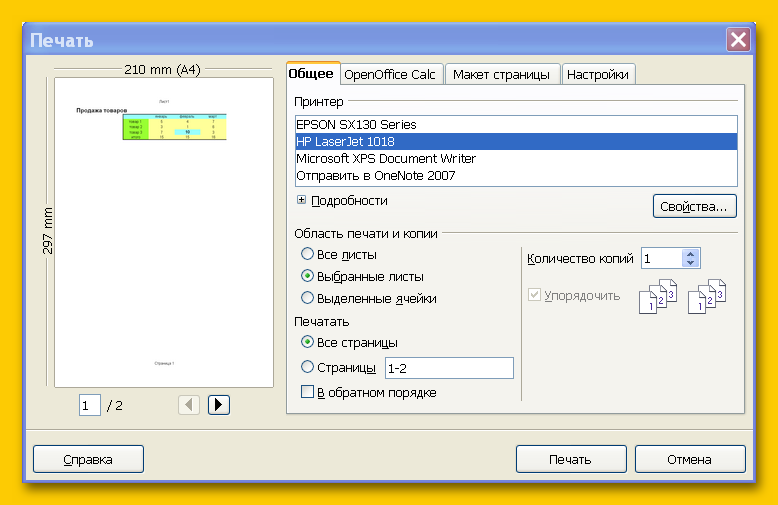778x505 pixels.
Task: Open the 'Макет страницы' tab
Action: [x=500, y=75]
